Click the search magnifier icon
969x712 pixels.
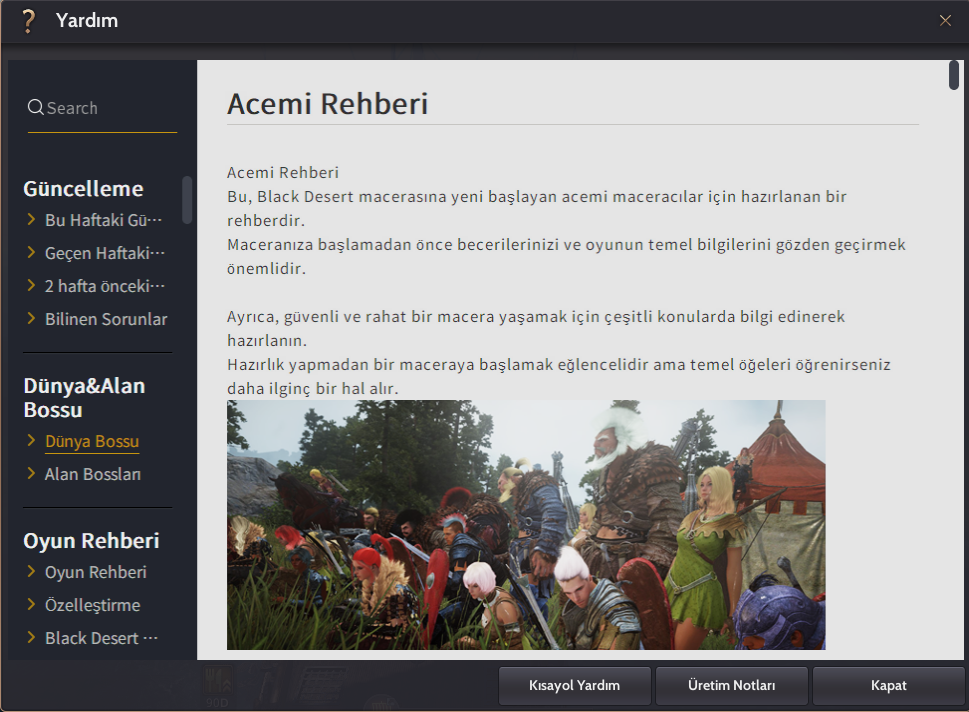coord(36,108)
